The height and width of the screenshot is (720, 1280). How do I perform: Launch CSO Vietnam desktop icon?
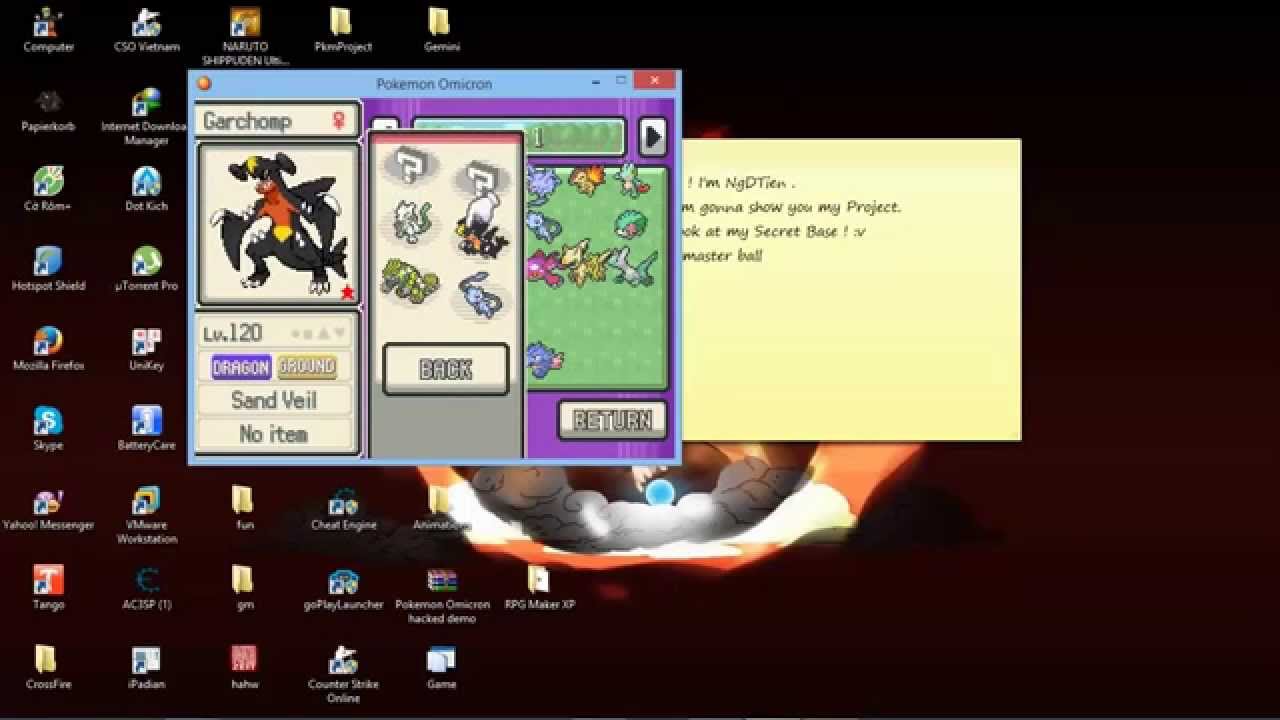(146, 30)
